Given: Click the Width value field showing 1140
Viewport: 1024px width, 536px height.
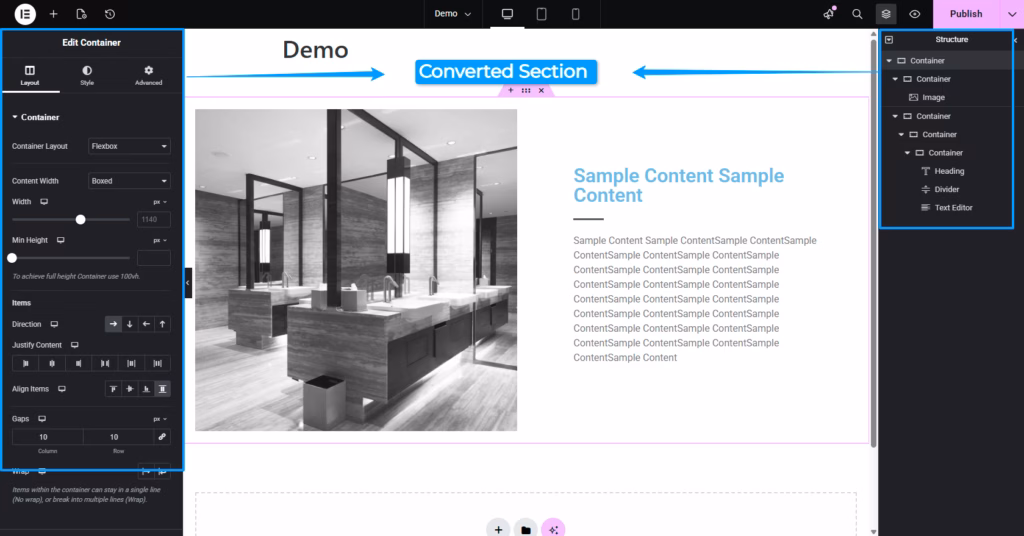Looking at the screenshot, I should pos(154,219).
